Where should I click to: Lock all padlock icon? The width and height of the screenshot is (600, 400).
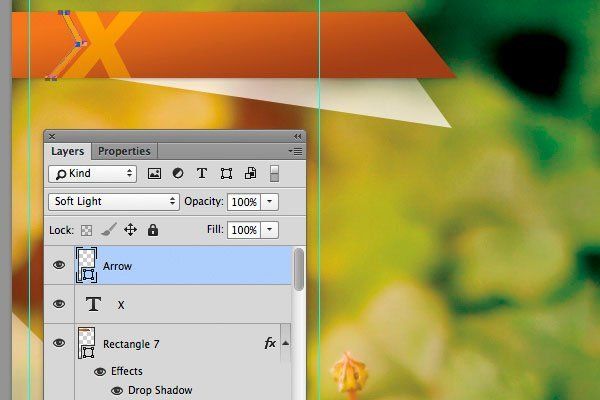(x=153, y=230)
